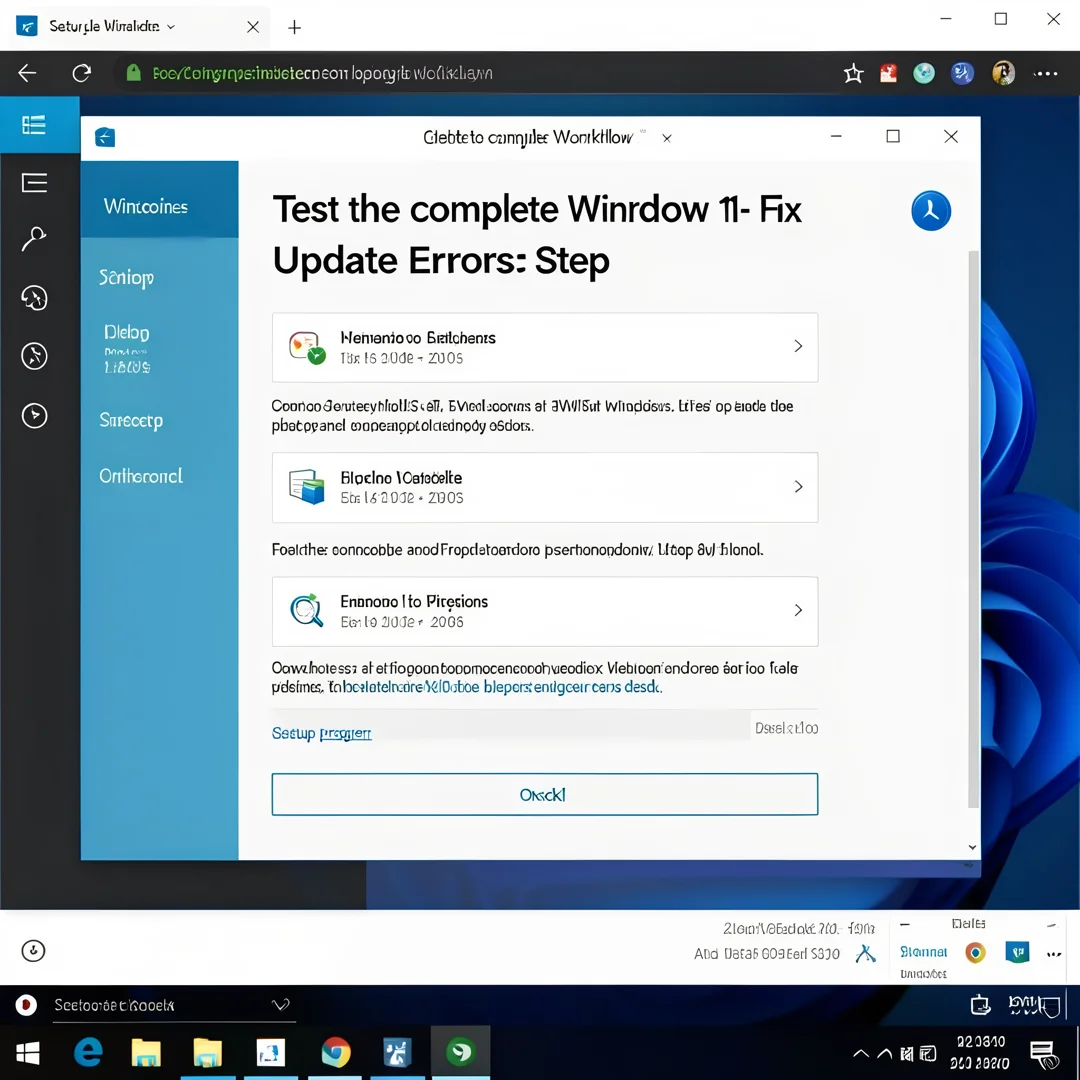Select the Scniop sidebar item
Screen dimensions: 1080x1080
coord(126,278)
